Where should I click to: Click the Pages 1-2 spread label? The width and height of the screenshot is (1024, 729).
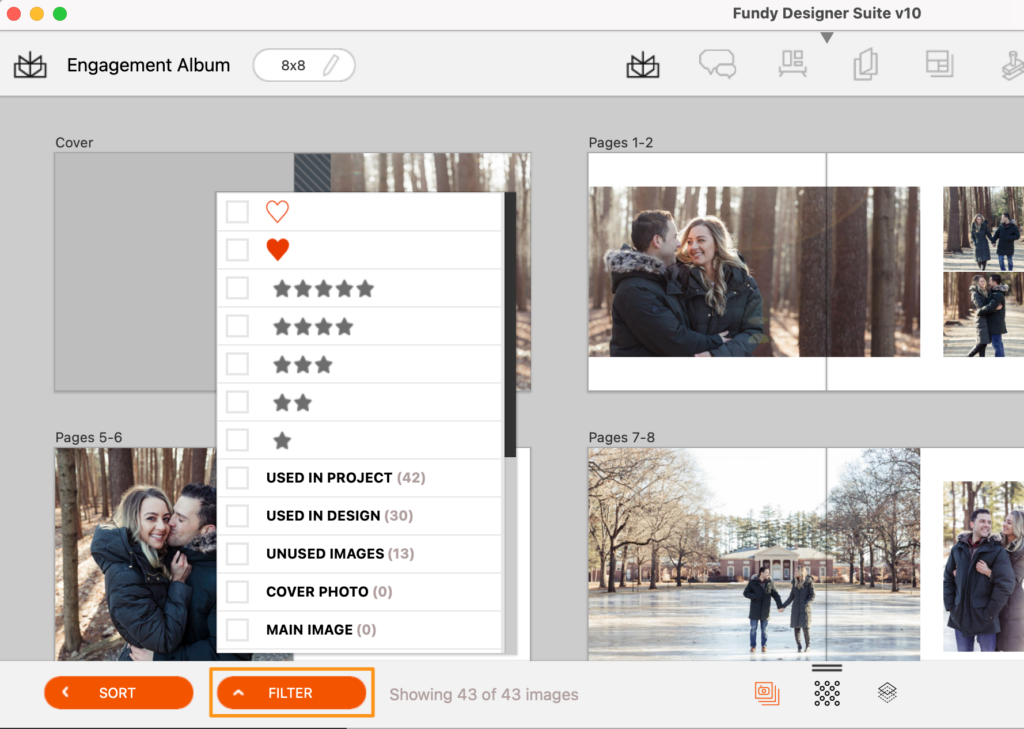(620, 142)
